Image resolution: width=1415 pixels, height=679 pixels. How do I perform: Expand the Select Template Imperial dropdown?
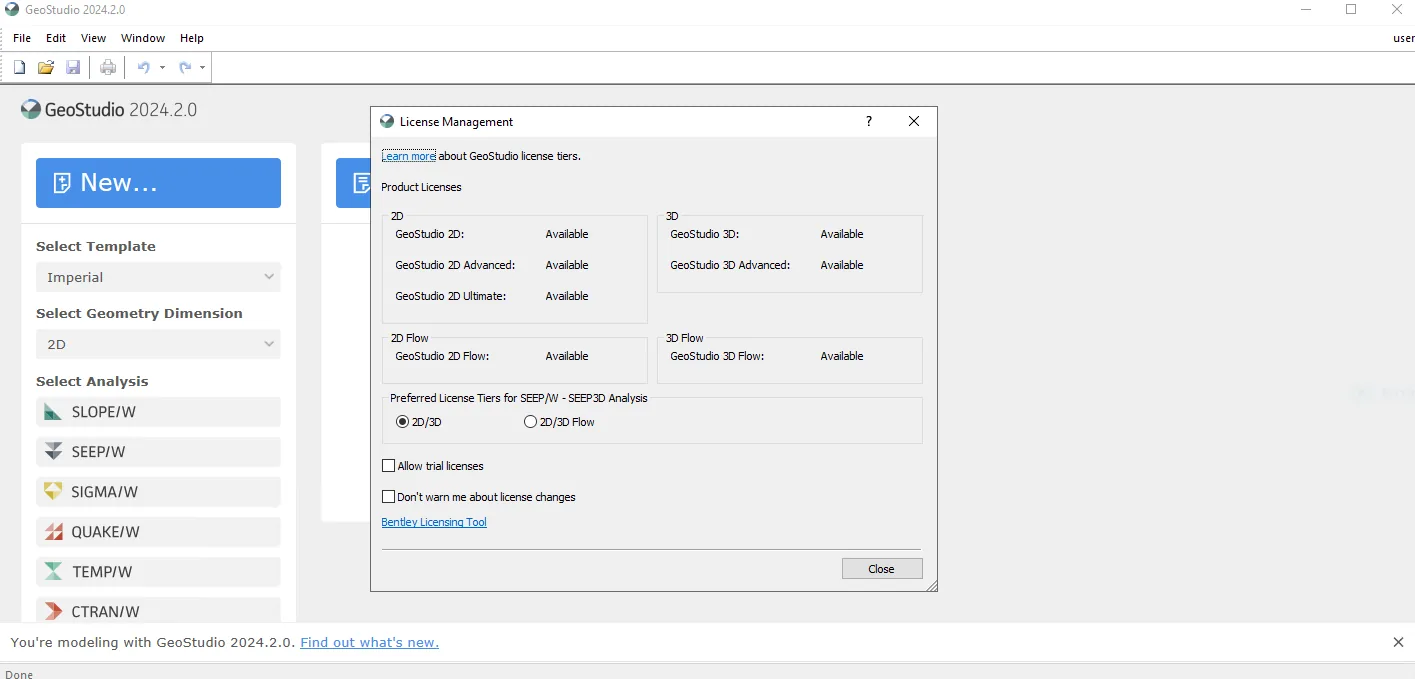tap(158, 277)
